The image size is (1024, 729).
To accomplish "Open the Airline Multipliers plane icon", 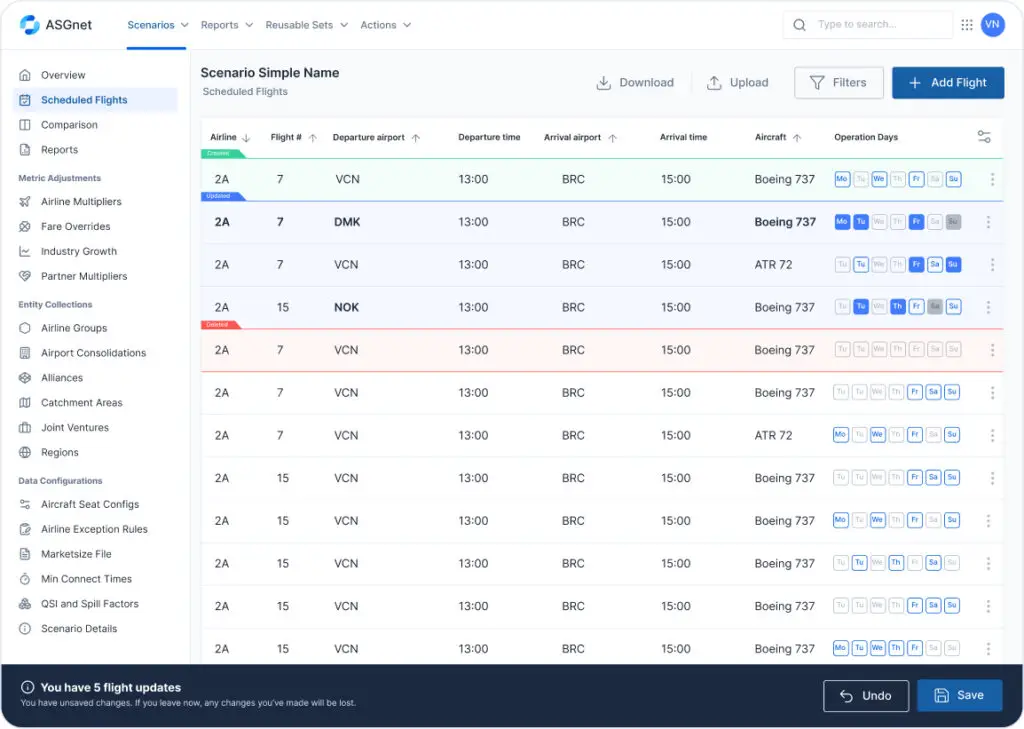I will [x=25, y=202].
